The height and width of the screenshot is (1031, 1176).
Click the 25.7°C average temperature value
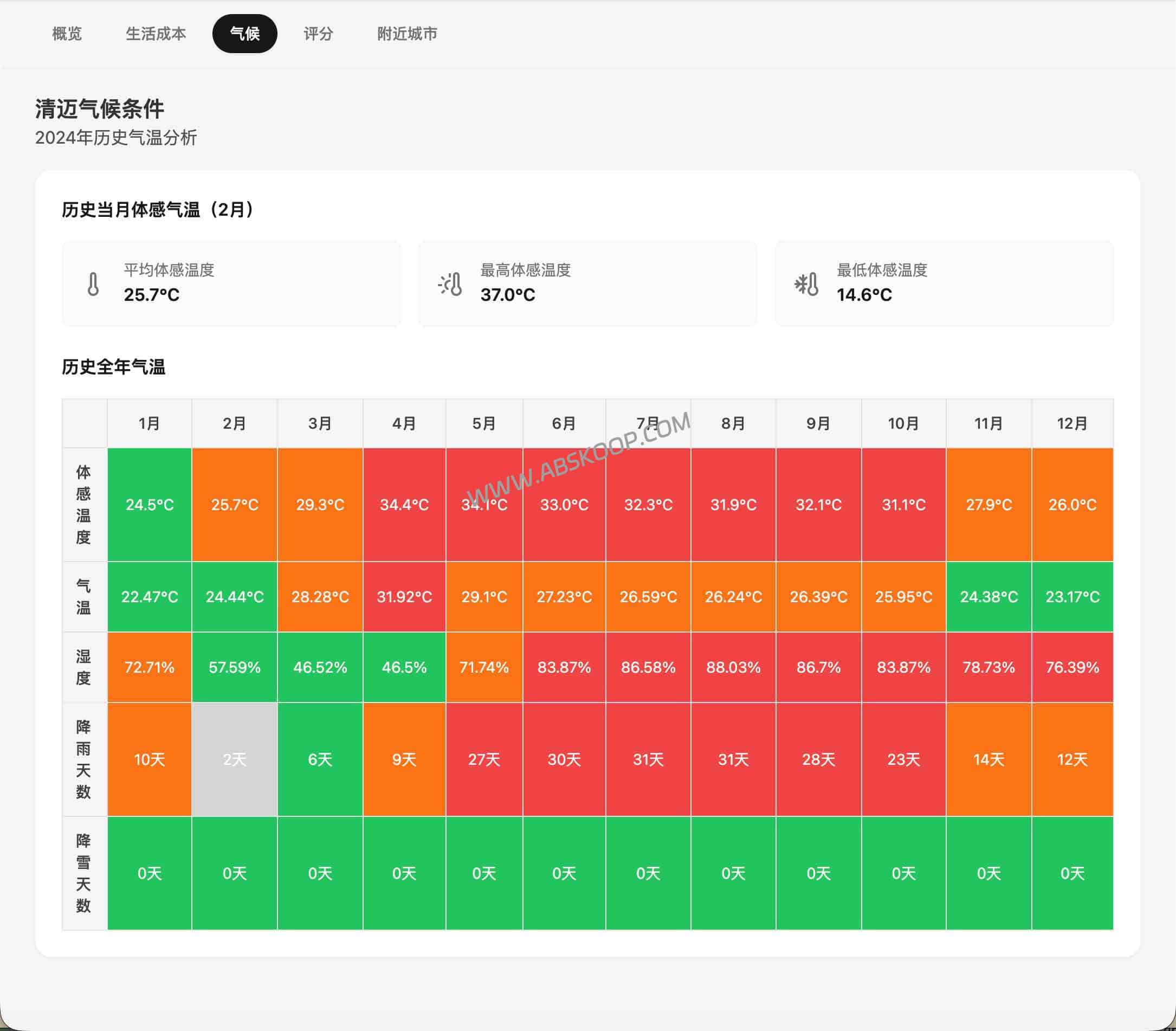click(x=151, y=296)
